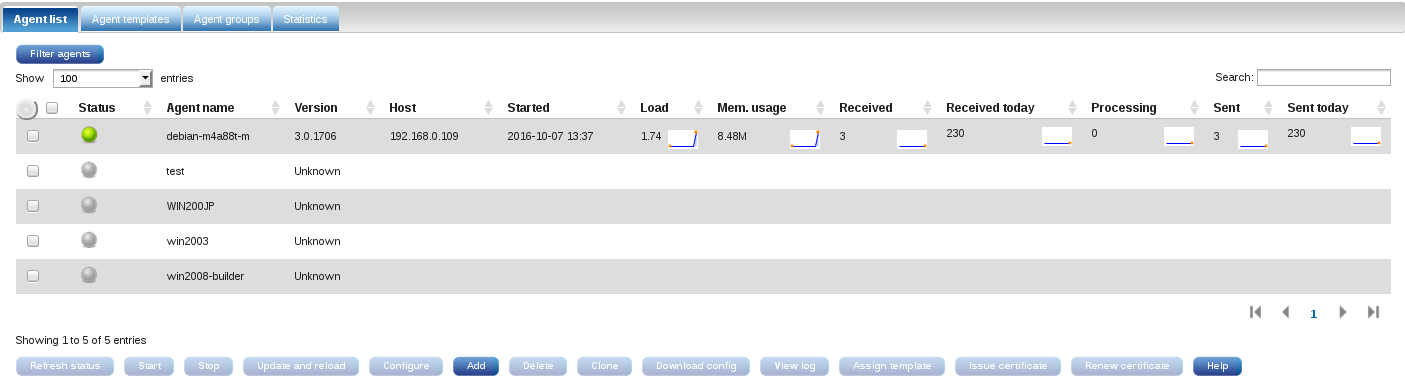Switch to Agent groups tab
Viewport: 1405px width, 384px height.
point(227,19)
